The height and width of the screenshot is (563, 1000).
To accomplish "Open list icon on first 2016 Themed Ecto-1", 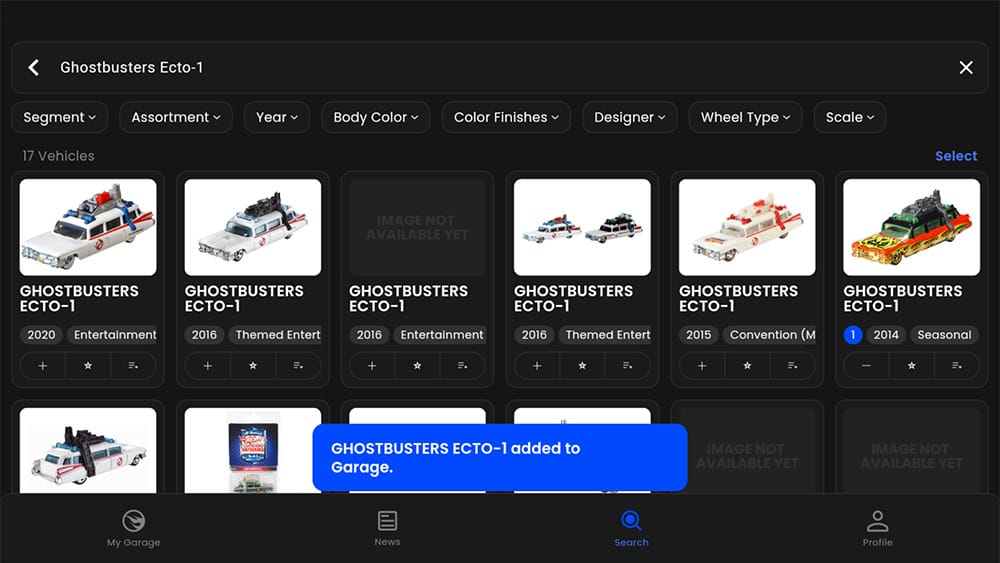I will [298, 366].
